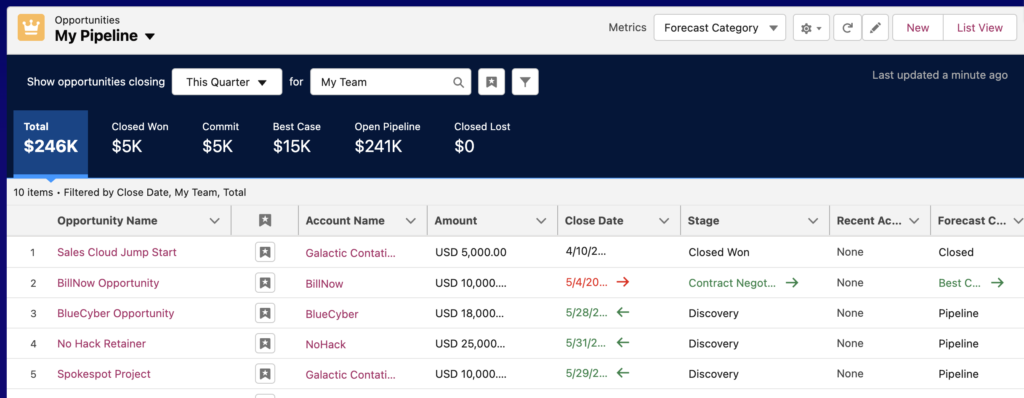This screenshot has height=398, width=1024.
Task: Click the pencil edit list icon
Action: 875,28
